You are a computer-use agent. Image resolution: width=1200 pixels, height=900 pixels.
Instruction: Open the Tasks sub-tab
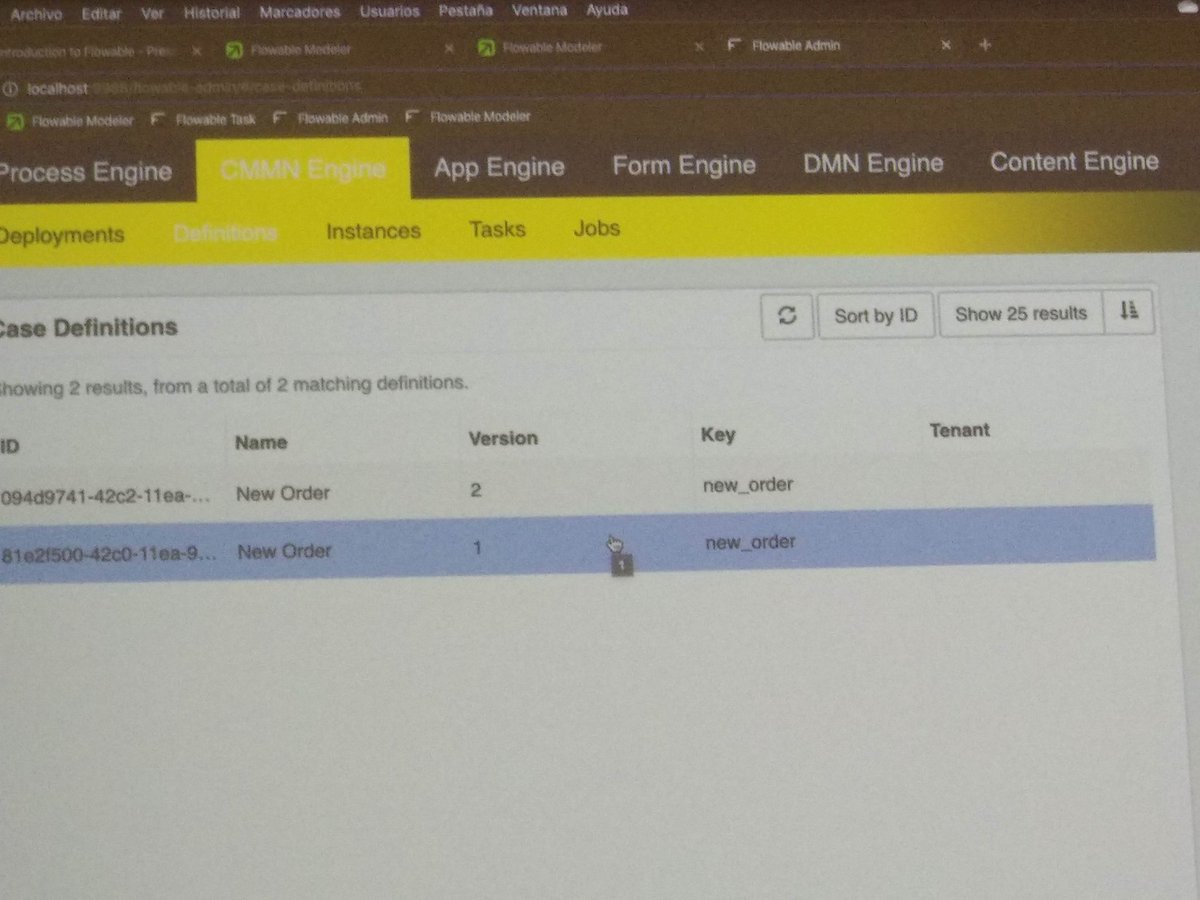click(497, 229)
